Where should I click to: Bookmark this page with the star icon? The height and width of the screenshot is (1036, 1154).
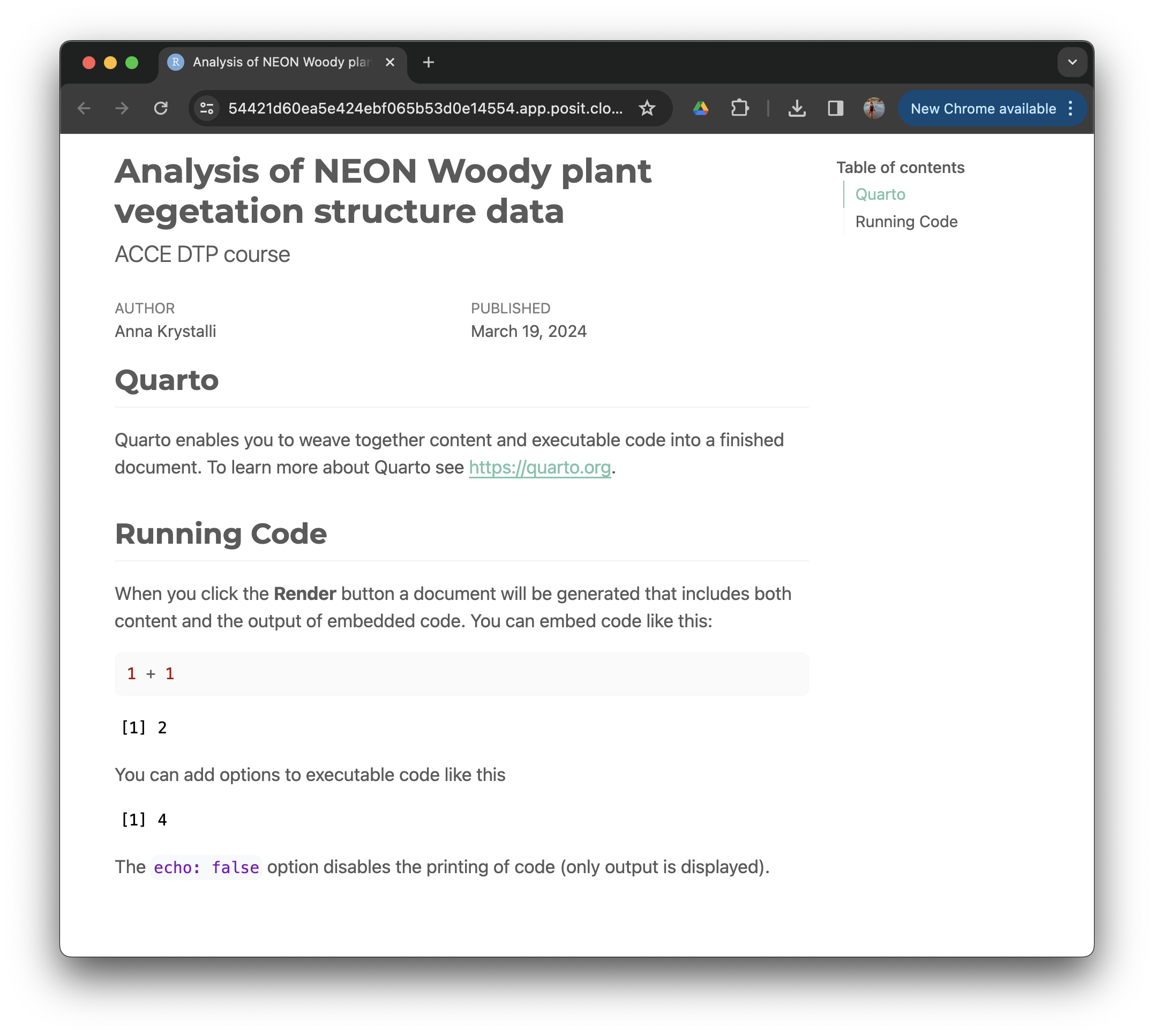coord(647,108)
